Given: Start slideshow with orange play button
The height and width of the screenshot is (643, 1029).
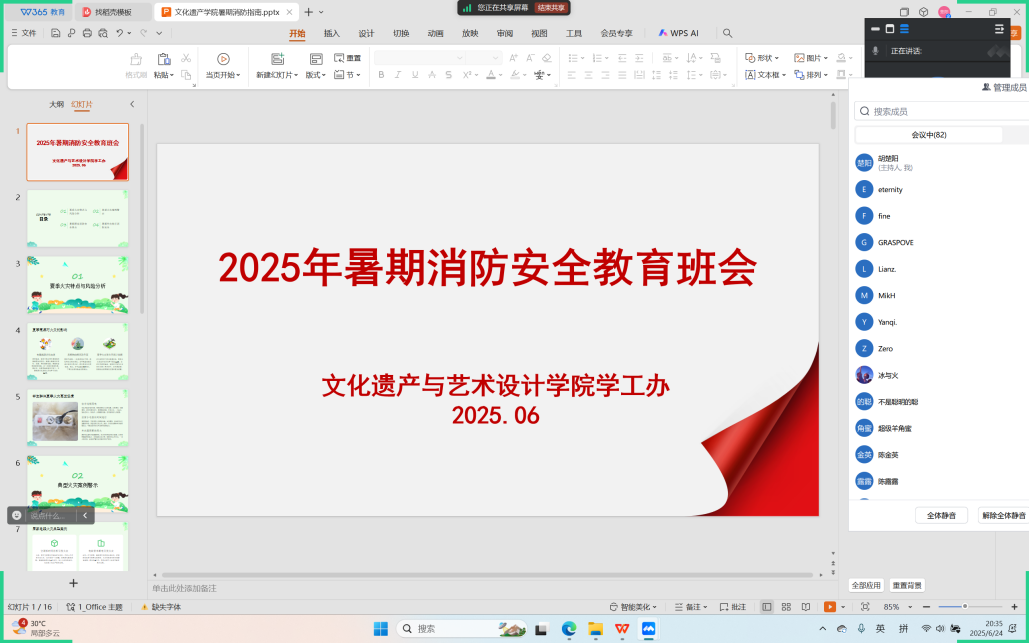Looking at the screenshot, I should coord(830,607).
